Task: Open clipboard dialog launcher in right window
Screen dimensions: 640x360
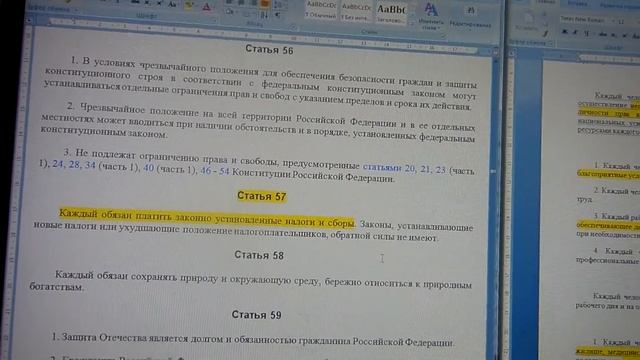Action: click(x=550, y=42)
